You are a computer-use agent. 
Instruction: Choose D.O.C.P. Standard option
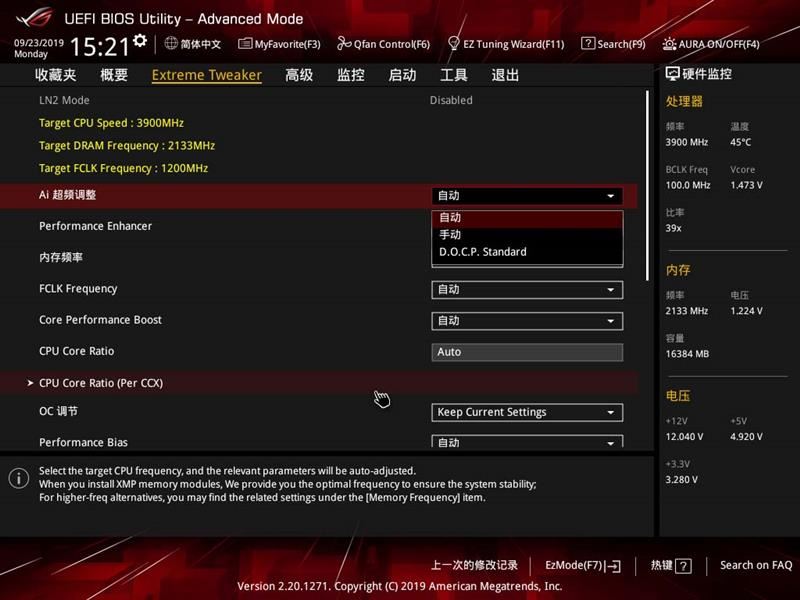[527, 252]
